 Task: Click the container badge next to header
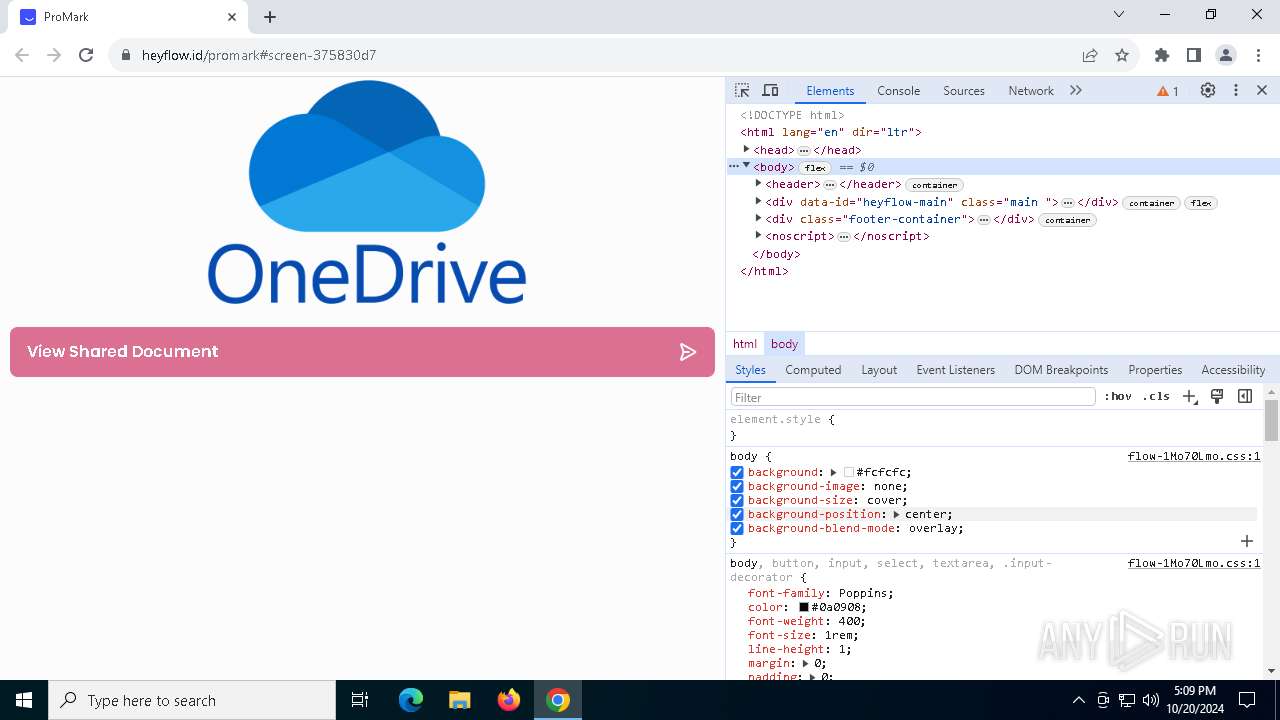tap(934, 185)
